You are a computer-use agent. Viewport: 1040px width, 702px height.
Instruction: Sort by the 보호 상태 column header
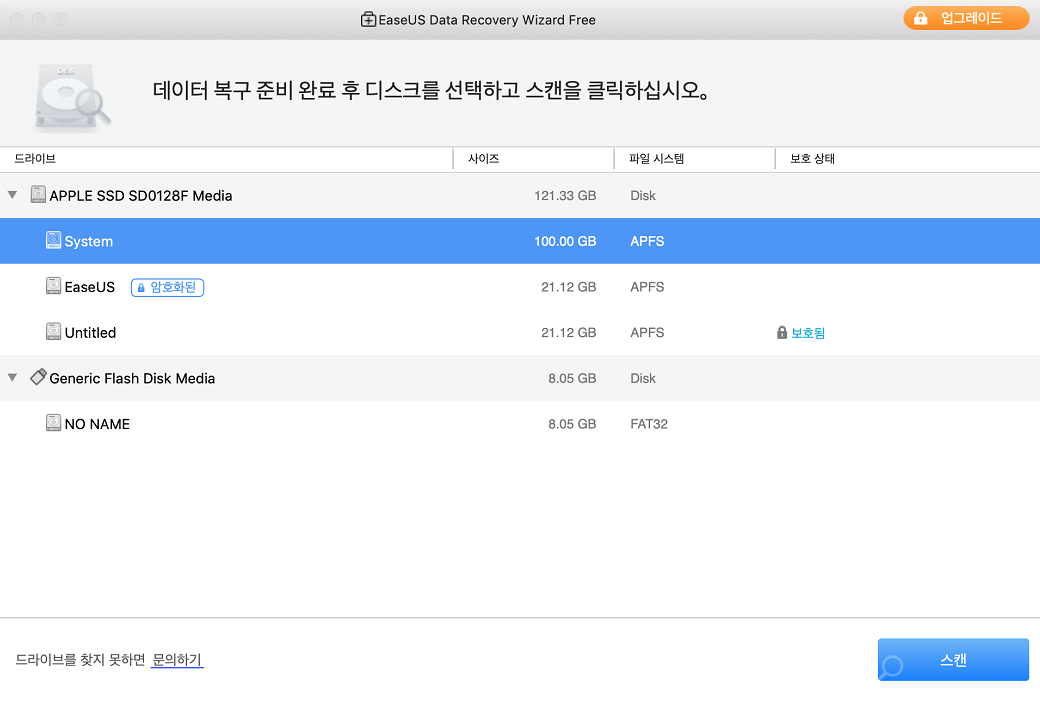click(x=812, y=159)
